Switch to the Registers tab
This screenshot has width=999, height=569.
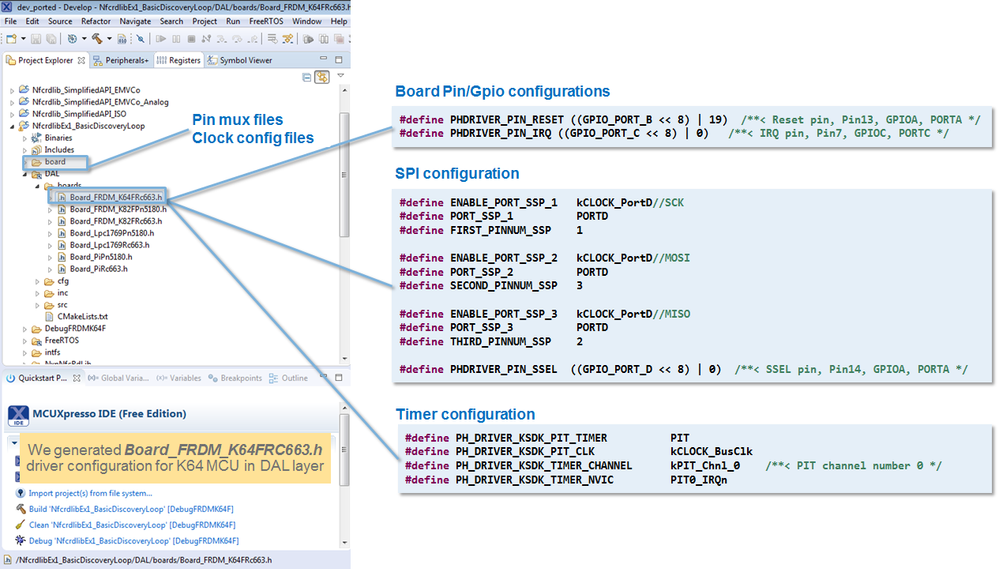(178, 60)
